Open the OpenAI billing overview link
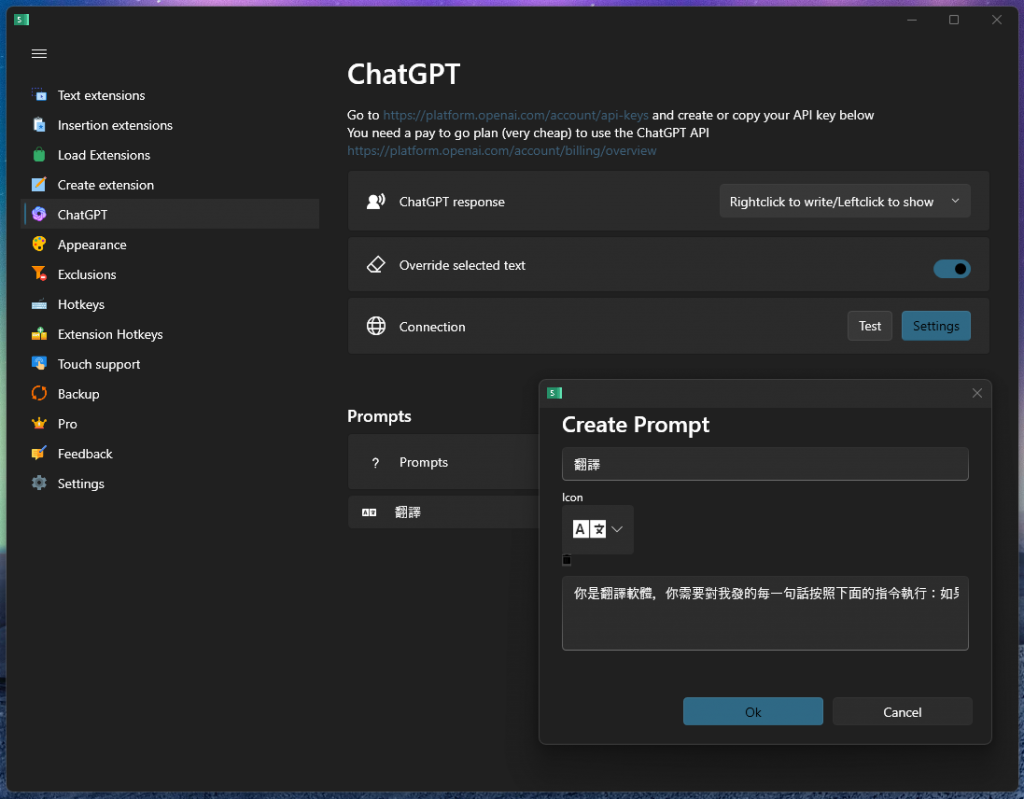 pyautogui.click(x=502, y=150)
